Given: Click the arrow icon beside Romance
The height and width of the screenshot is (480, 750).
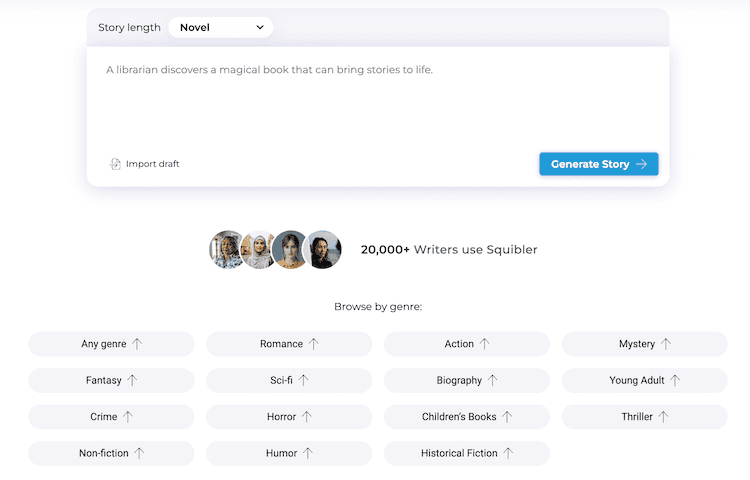Looking at the screenshot, I should (x=313, y=344).
